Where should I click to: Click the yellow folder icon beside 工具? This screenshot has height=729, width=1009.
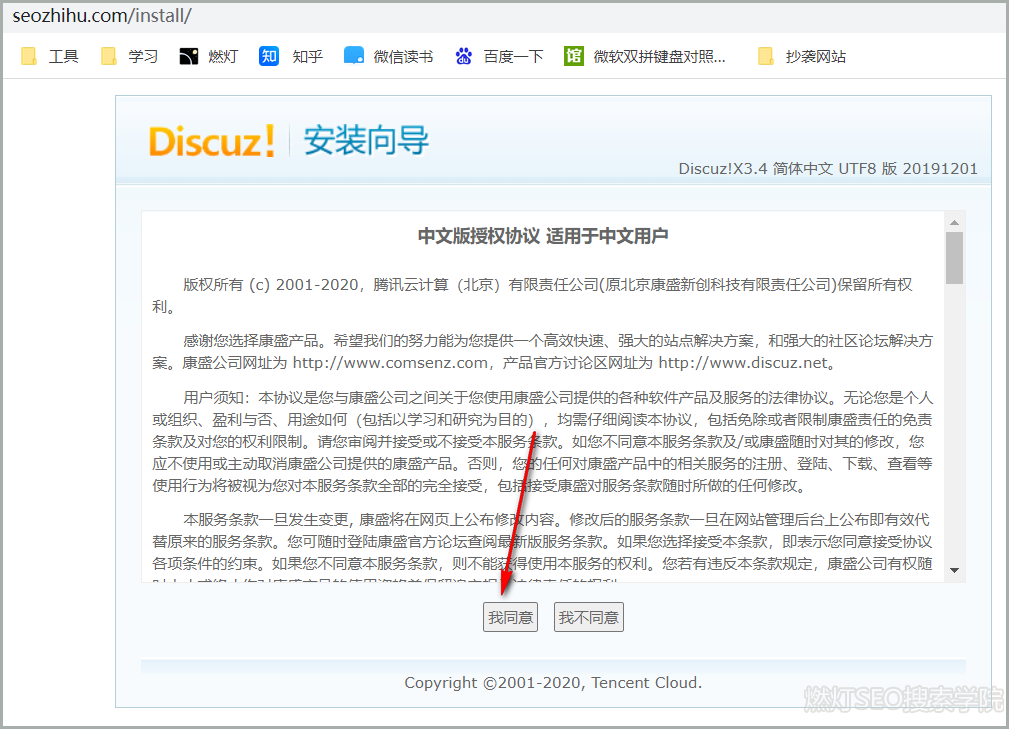(29, 57)
